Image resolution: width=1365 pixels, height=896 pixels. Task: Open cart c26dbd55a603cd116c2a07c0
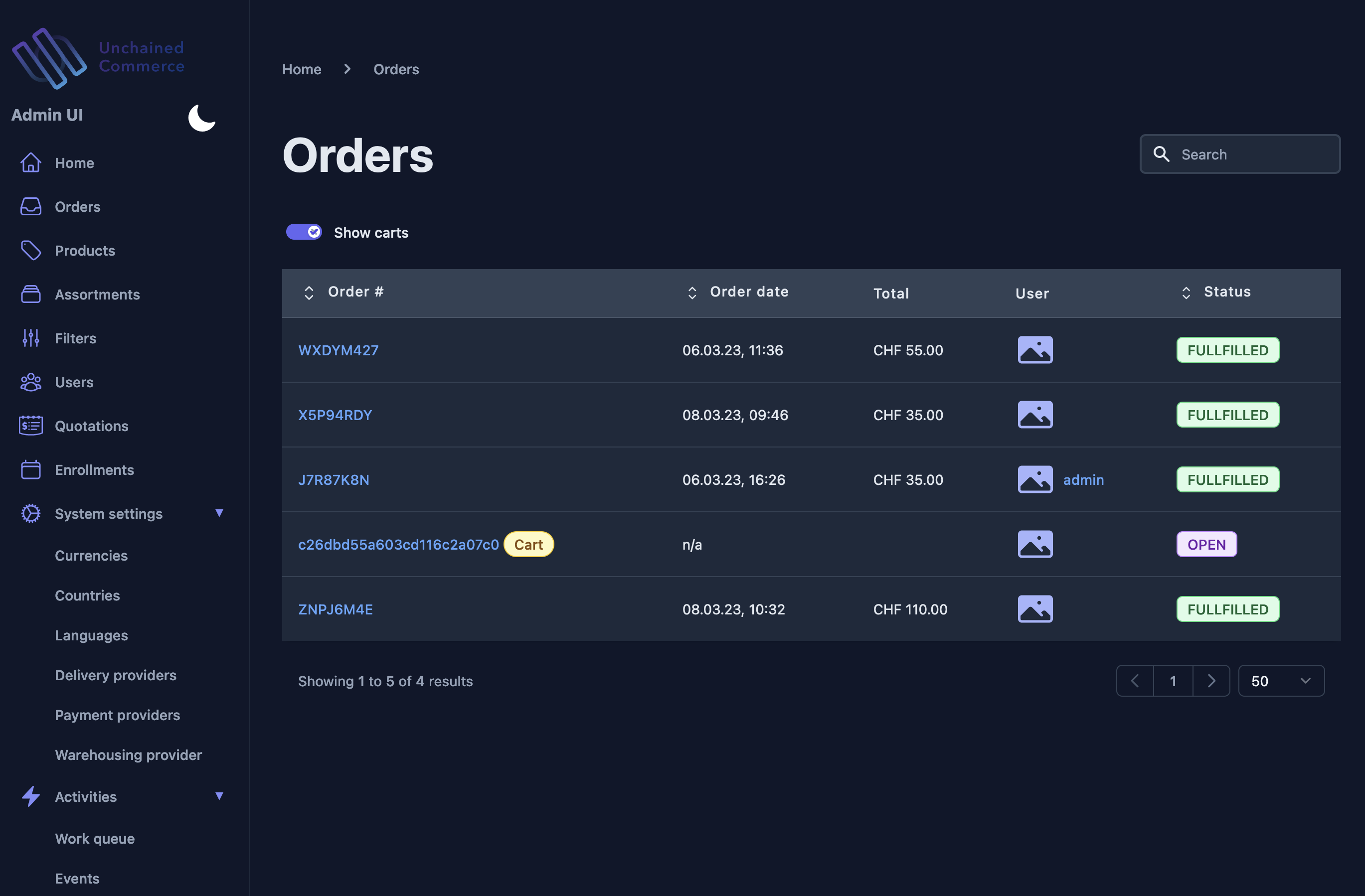tap(398, 544)
